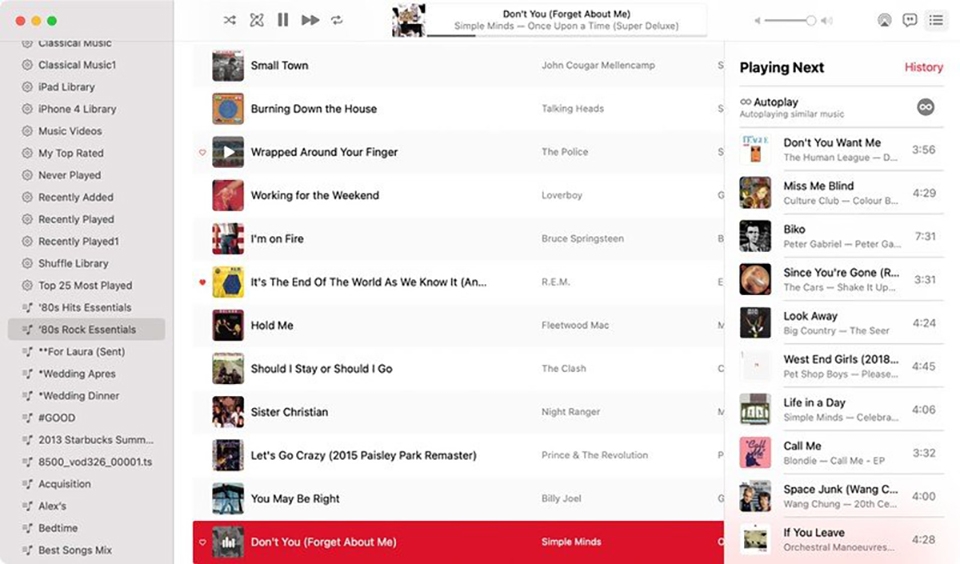
Task: Select Biko in the Playing Next queue
Action: pyautogui.click(x=841, y=236)
